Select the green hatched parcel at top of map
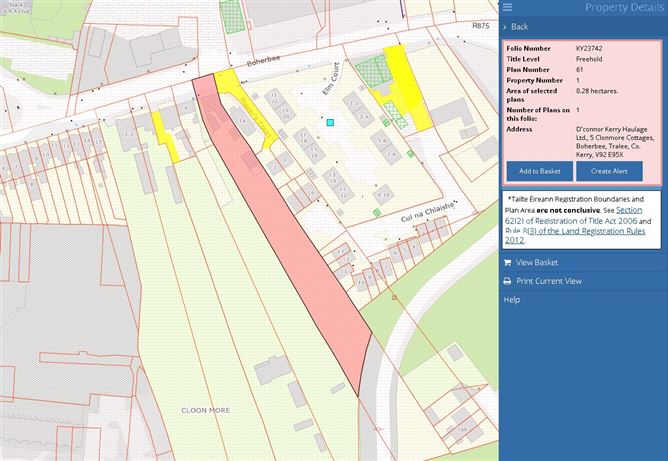This screenshot has width=668, height=461. 232,16
